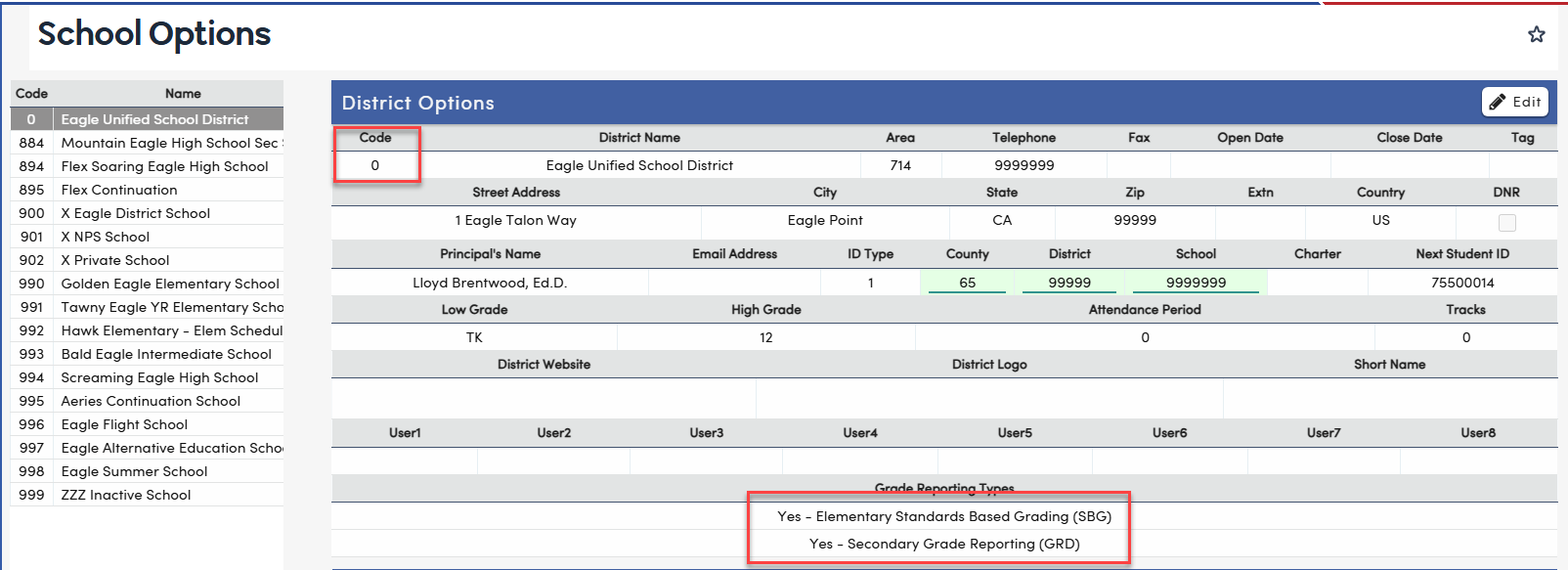Click Yes - Secondary Grade Reporting (GRD)
This screenshot has width=1568, height=570.
[944, 544]
